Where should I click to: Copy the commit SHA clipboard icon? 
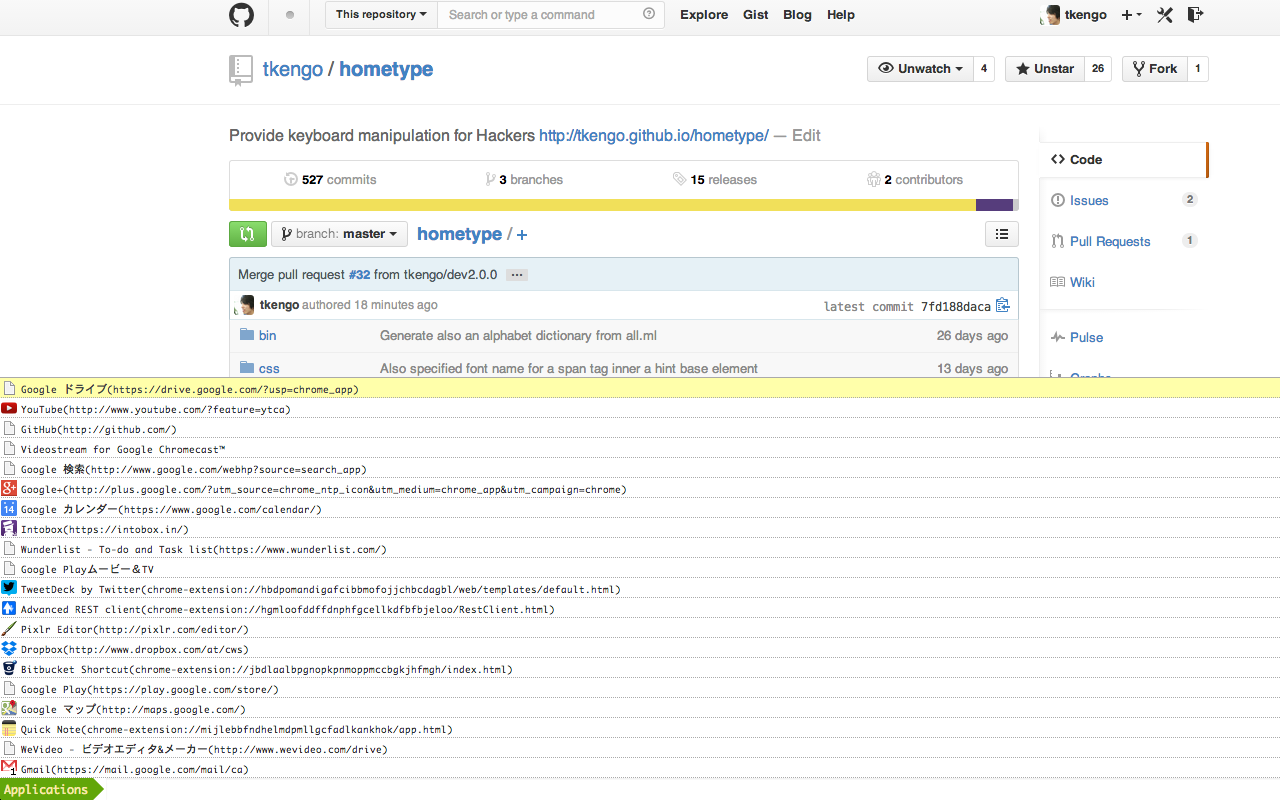pyautogui.click(x=1003, y=305)
